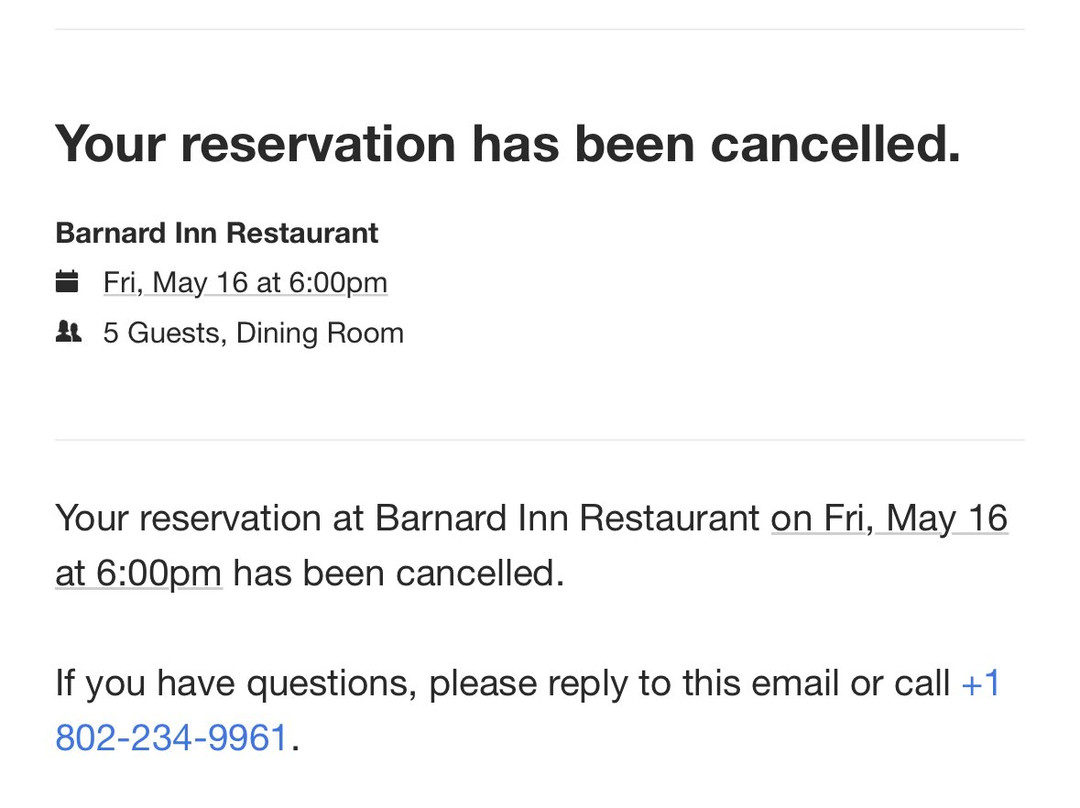Click "has been cancelled." in the body paragraph

click(x=398, y=573)
